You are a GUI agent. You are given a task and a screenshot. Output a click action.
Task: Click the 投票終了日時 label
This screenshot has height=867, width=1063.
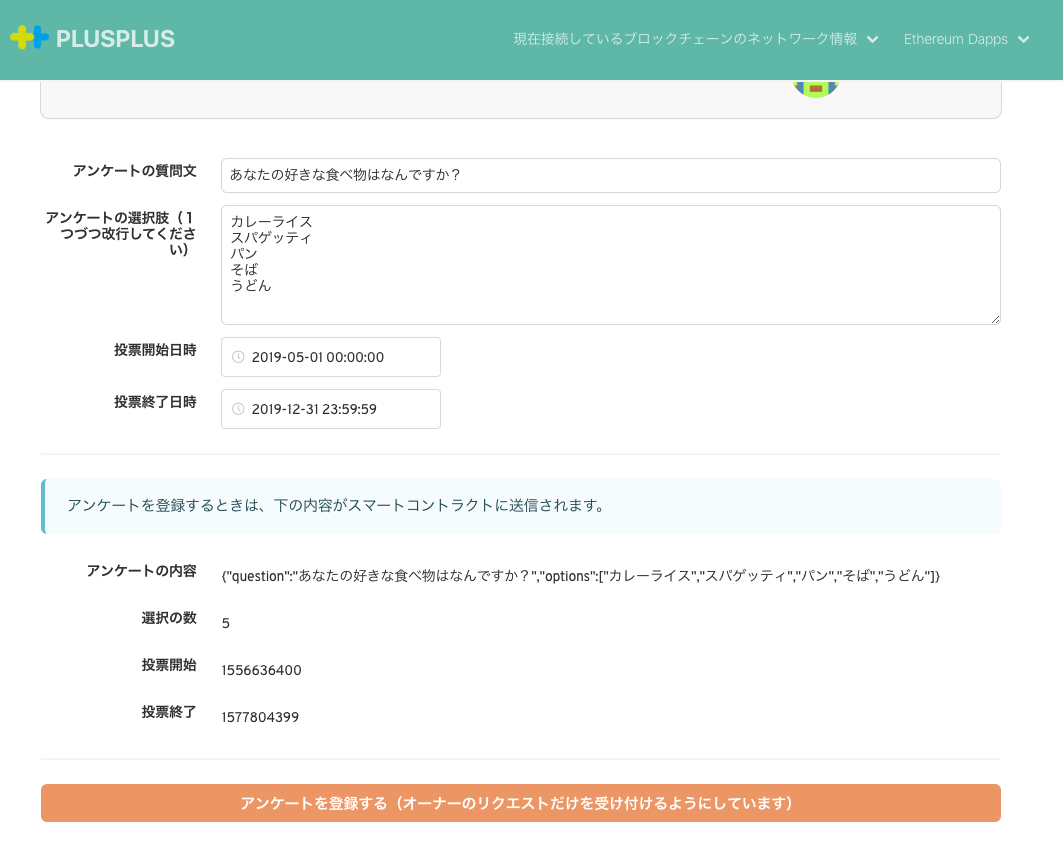point(155,402)
